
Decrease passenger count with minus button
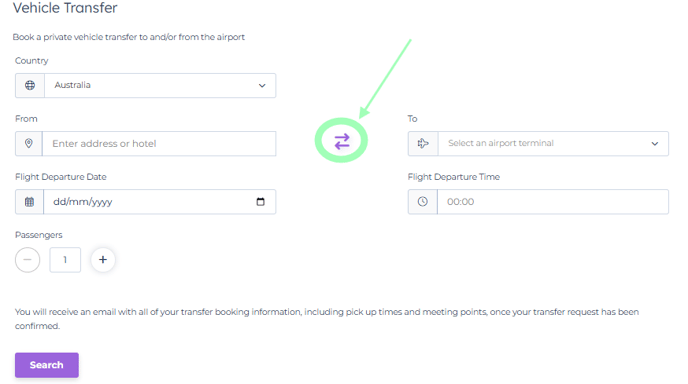pyautogui.click(x=28, y=260)
